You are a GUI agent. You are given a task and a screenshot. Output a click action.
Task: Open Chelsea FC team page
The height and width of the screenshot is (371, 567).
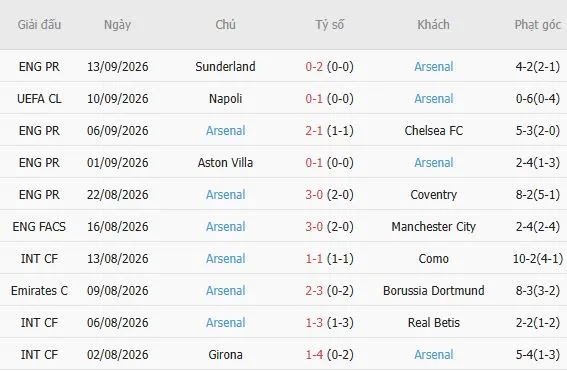pyautogui.click(x=434, y=131)
